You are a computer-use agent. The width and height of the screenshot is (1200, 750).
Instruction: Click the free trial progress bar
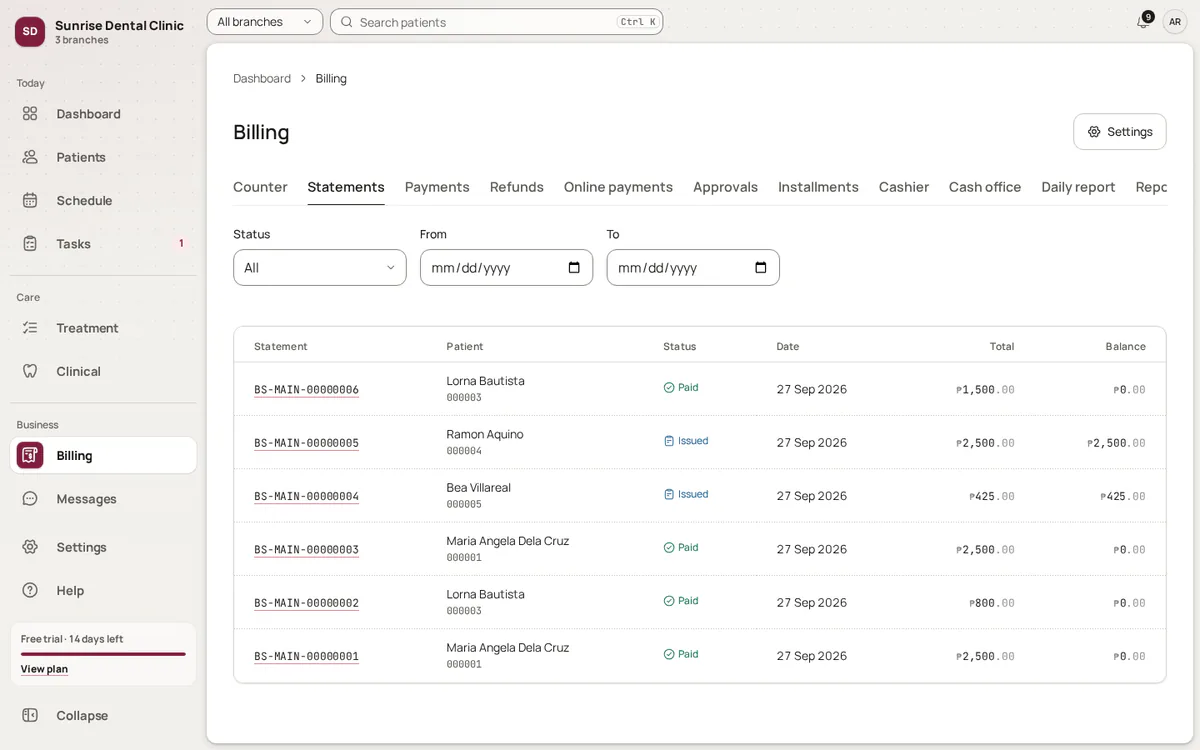pyautogui.click(x=103, y=654)
